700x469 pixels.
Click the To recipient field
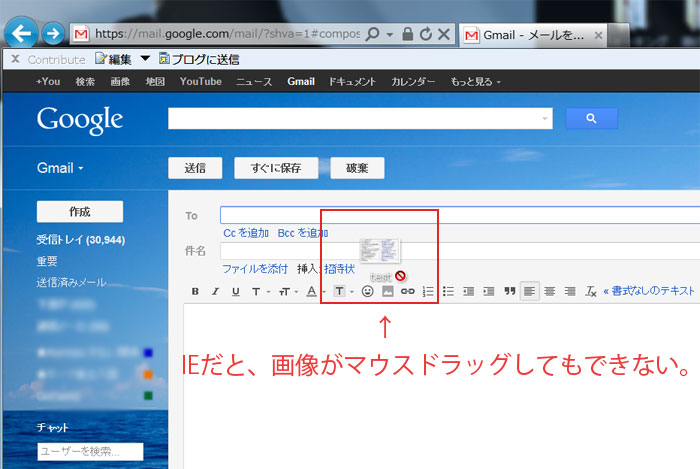(x=460, y=215)
